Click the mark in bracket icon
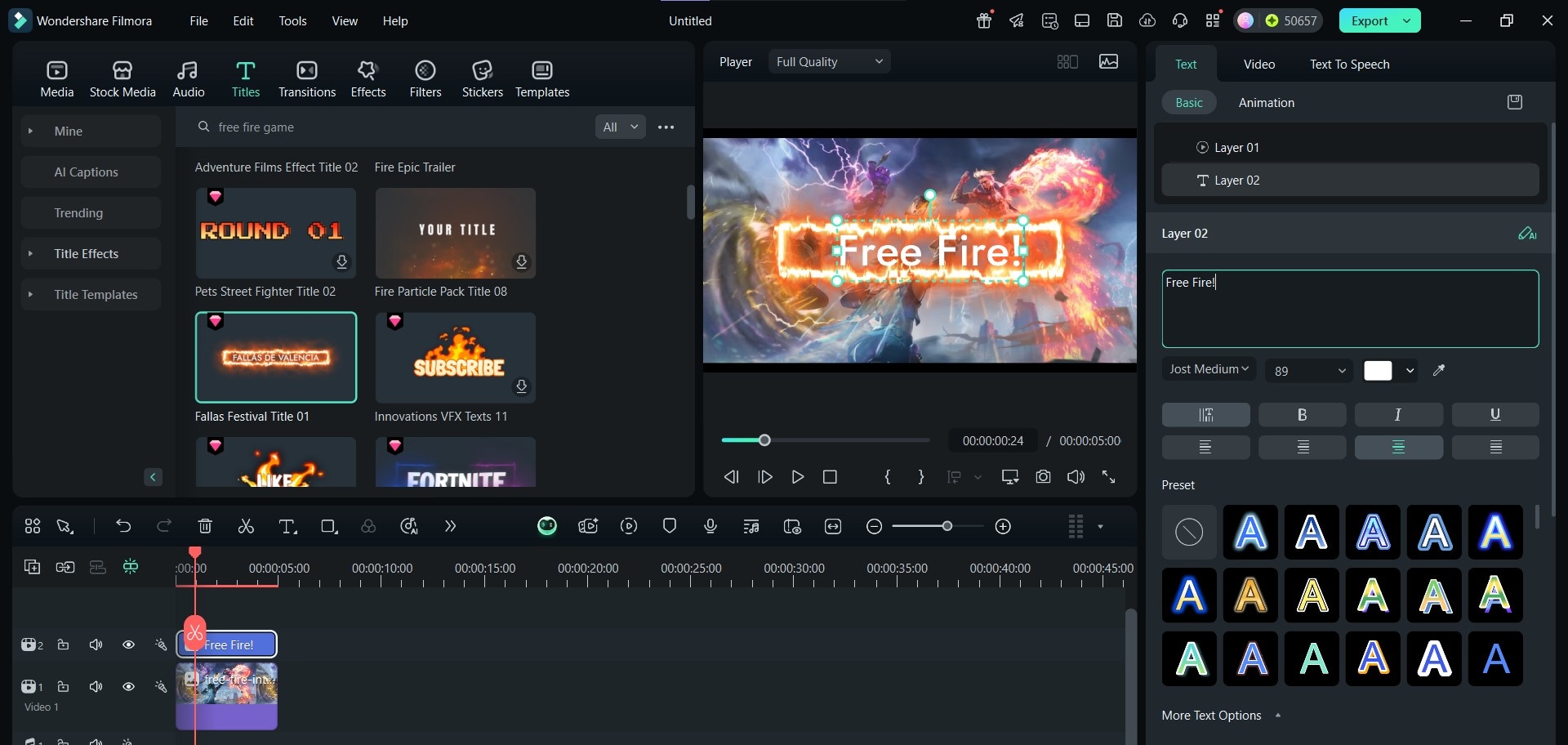This screenshot has width=1568, height=745. click(x=888, y=477)
